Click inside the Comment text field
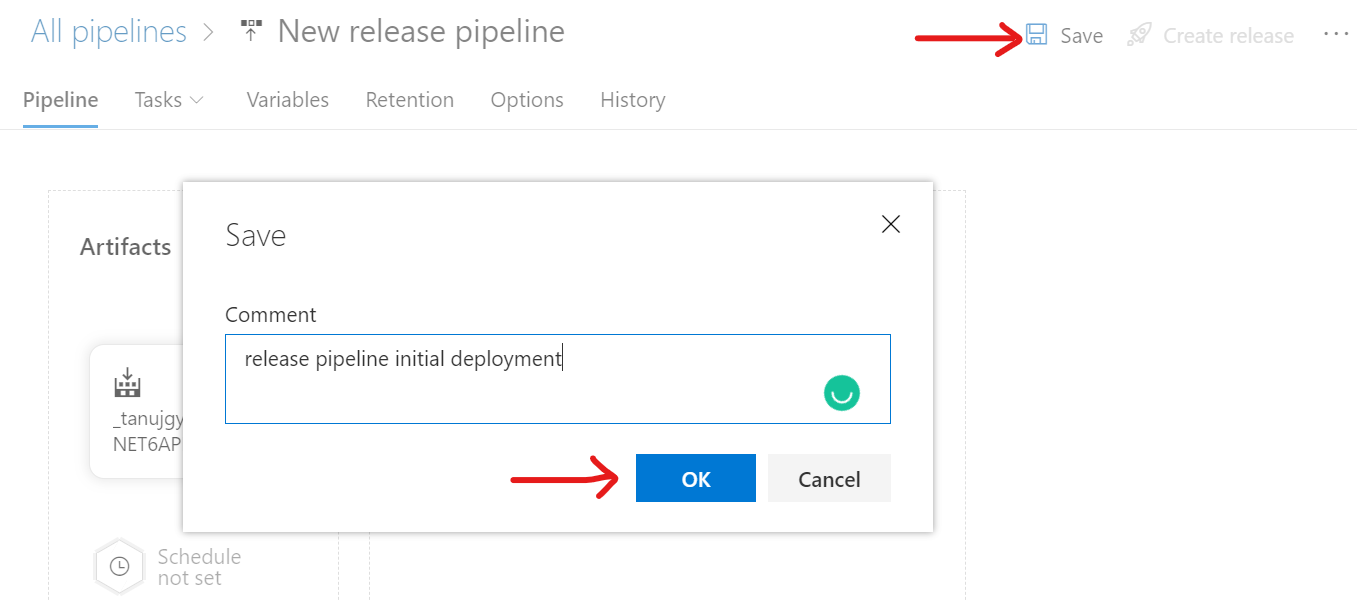 pos(557,379)
